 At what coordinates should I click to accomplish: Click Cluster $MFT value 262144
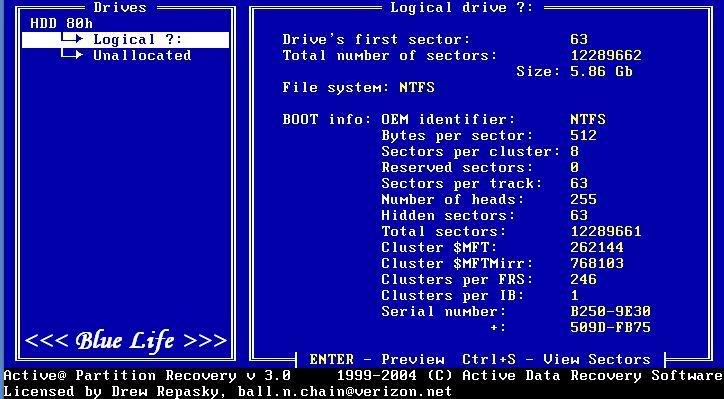pyautogui.click(x=597, y=248)
